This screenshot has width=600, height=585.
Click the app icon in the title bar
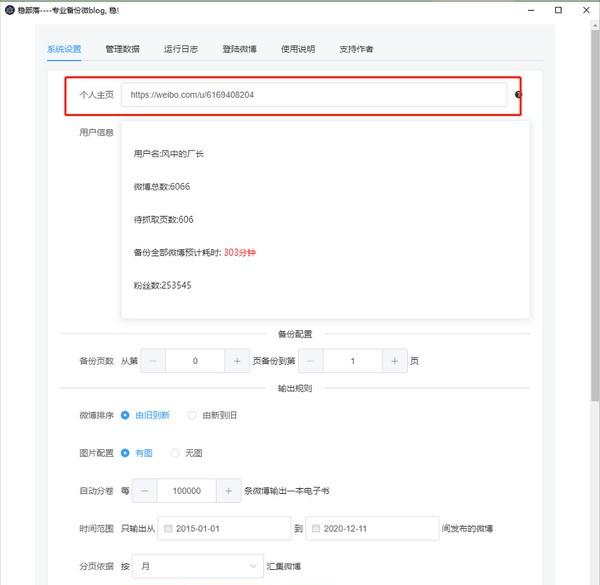(x=10, y=10)
